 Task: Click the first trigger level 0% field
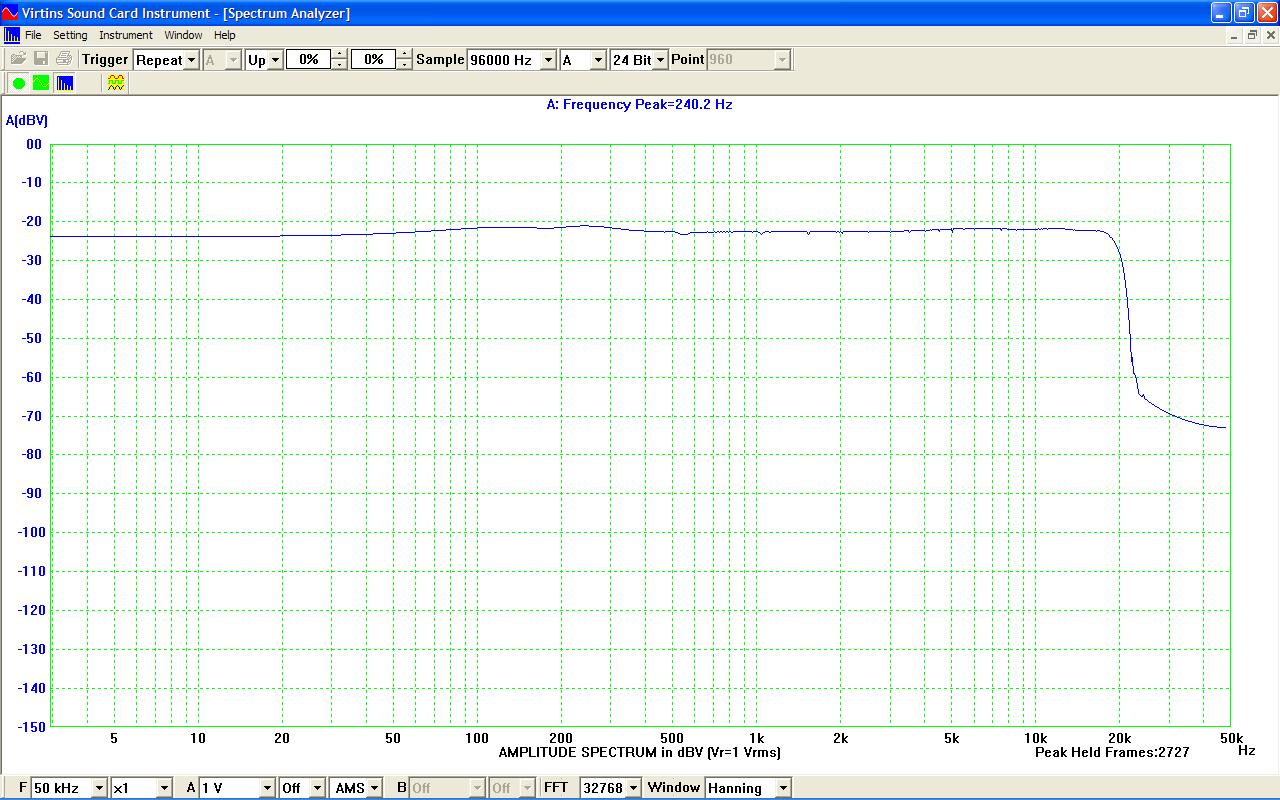tap(308, 60)
